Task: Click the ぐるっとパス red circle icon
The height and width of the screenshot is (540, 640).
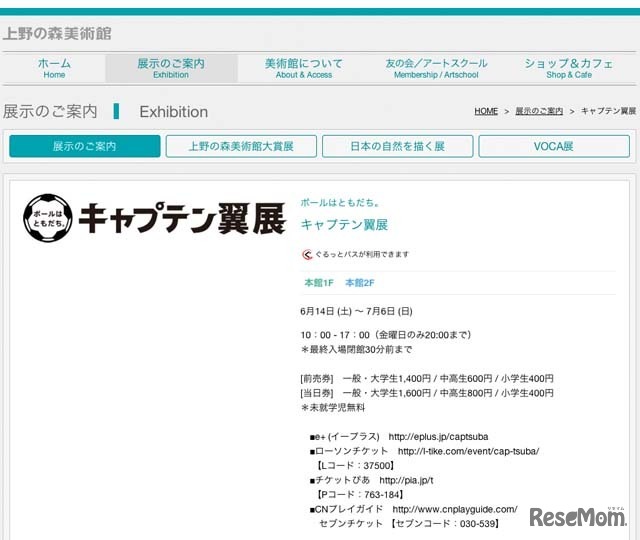Action: [307, 255]
